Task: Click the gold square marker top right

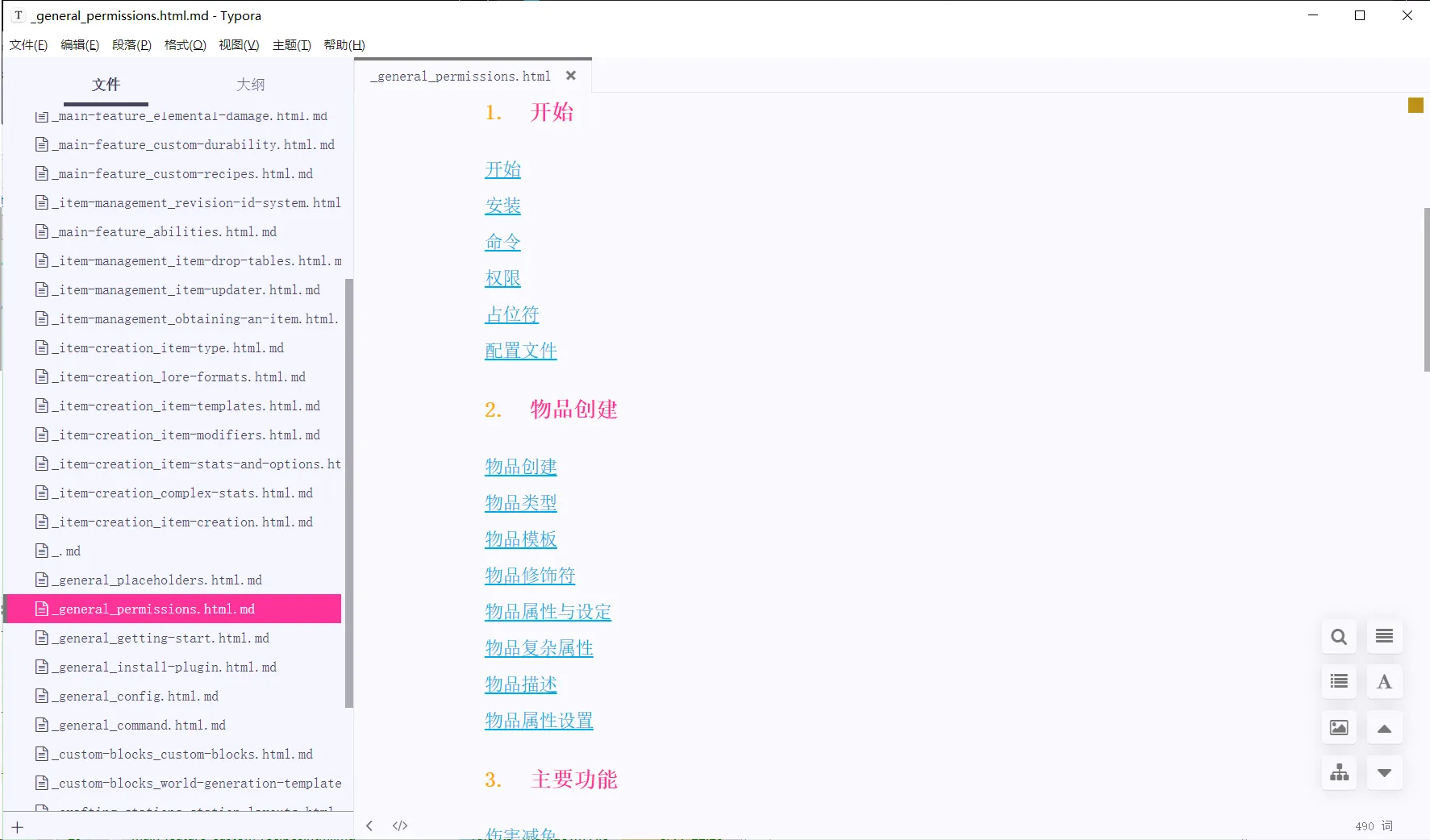Action: pyautogui.click(x=1415, y=105)
